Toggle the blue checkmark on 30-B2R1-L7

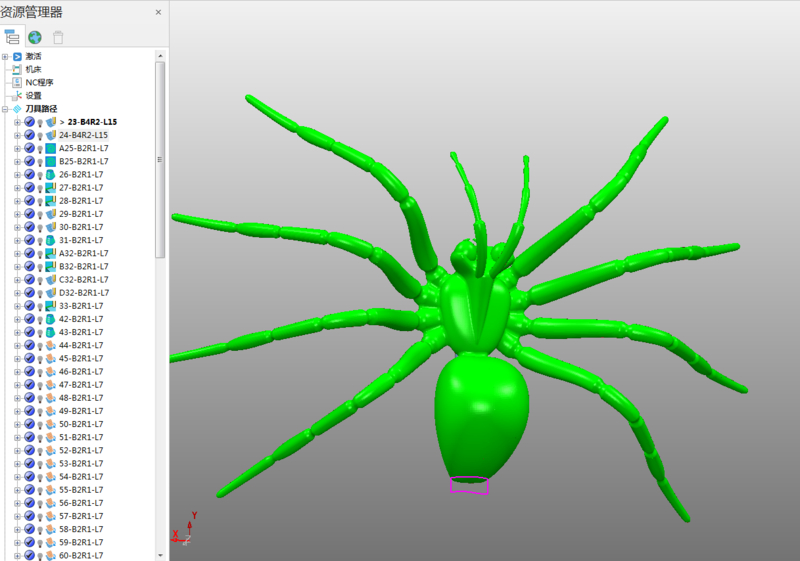(29, 227)
